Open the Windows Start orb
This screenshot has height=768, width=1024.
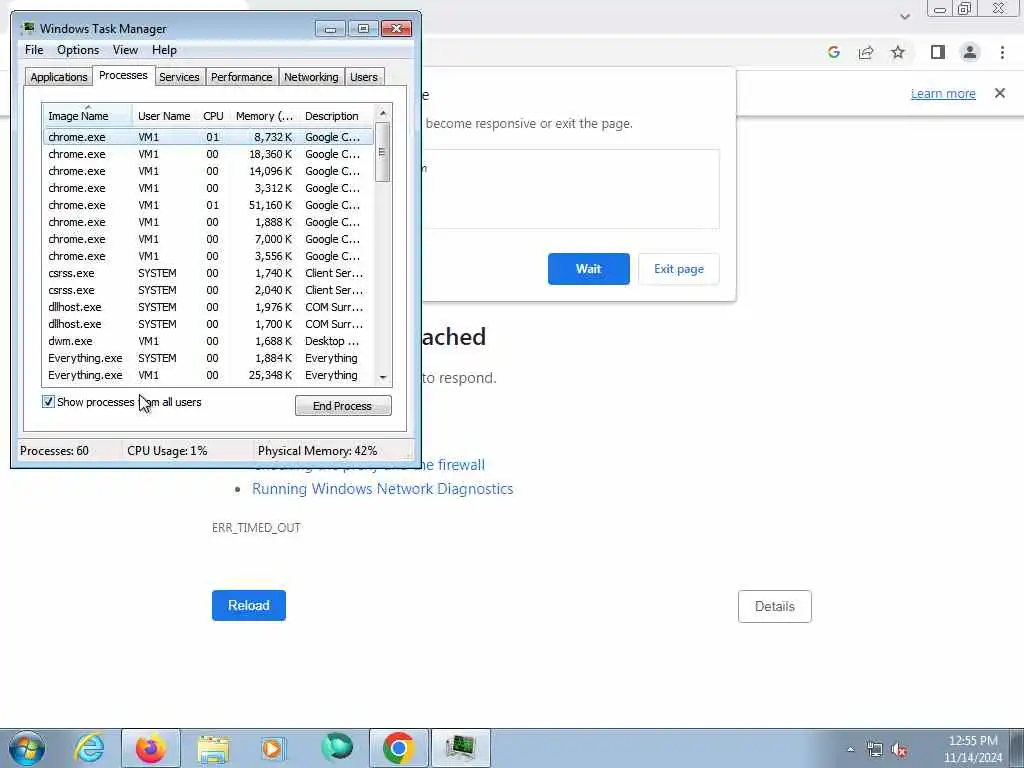[27, 748]
